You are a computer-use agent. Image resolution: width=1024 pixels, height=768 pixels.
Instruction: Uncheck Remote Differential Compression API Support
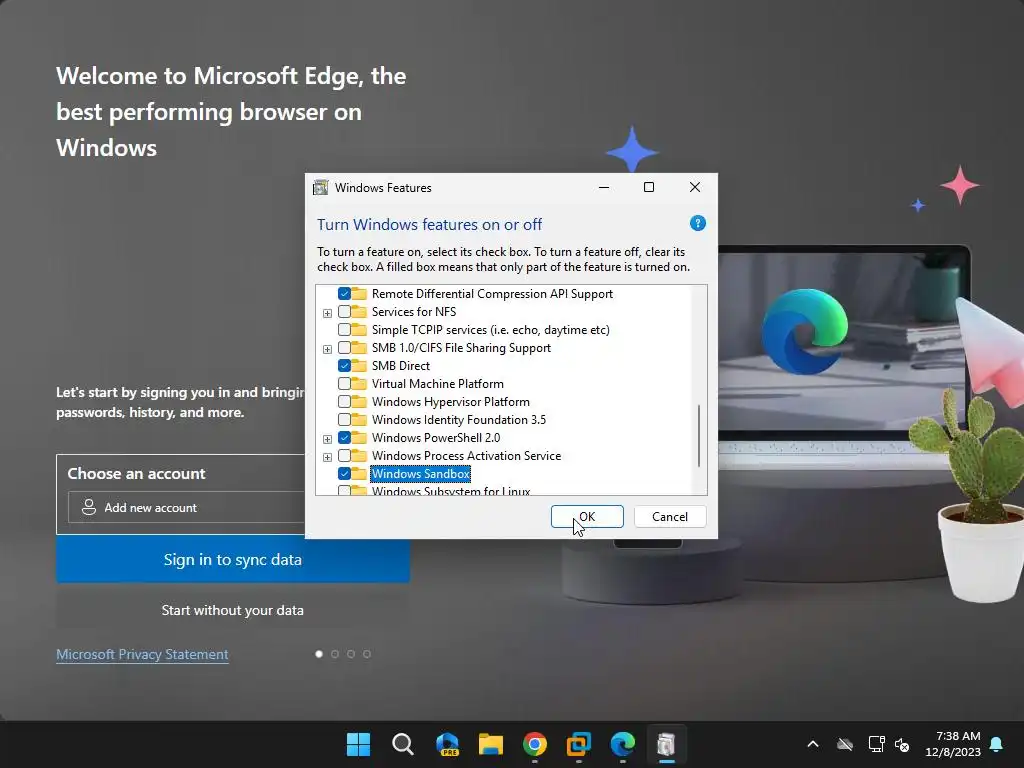[344, 294]
